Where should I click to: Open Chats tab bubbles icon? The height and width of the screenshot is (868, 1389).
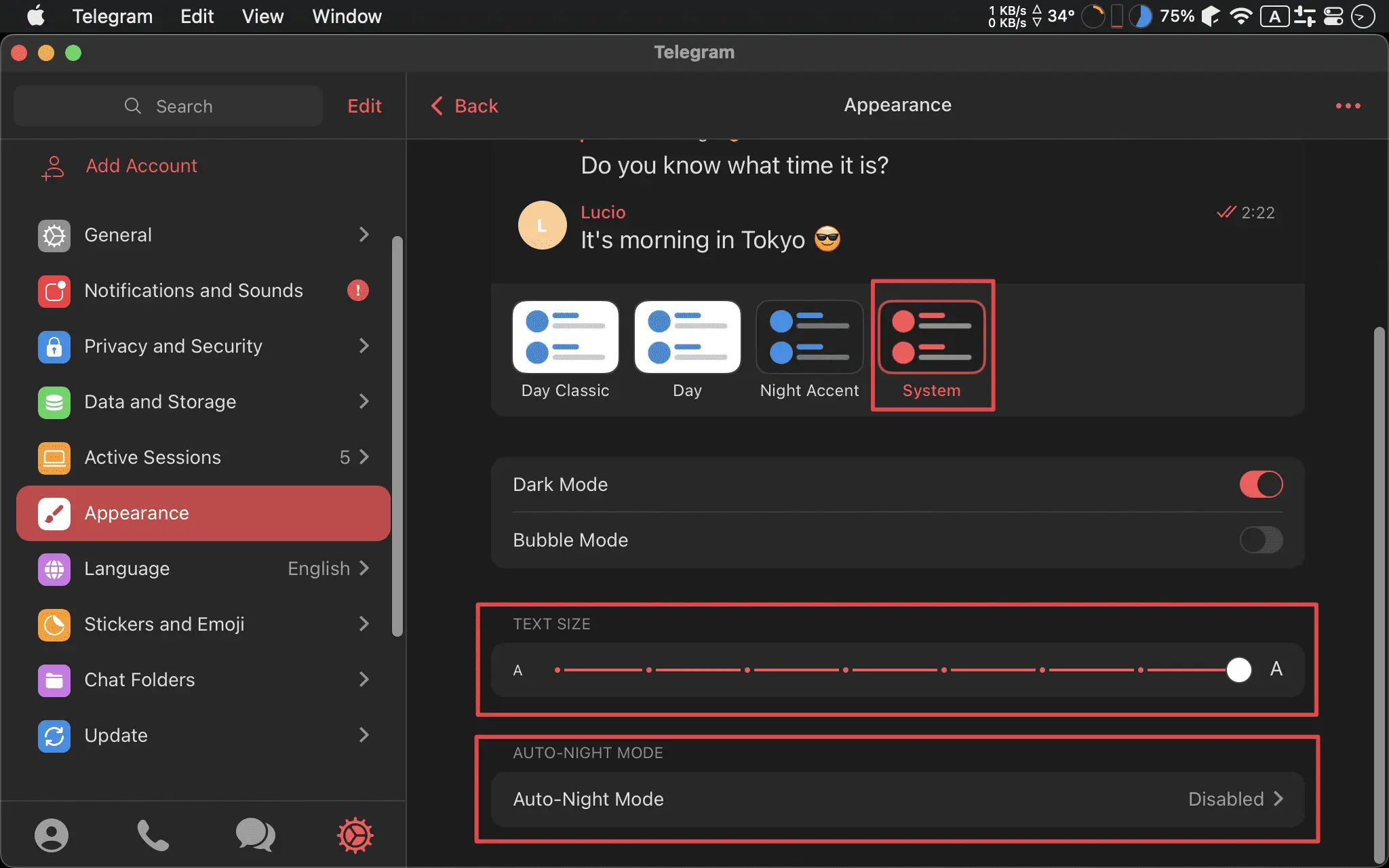pos(255,834)
